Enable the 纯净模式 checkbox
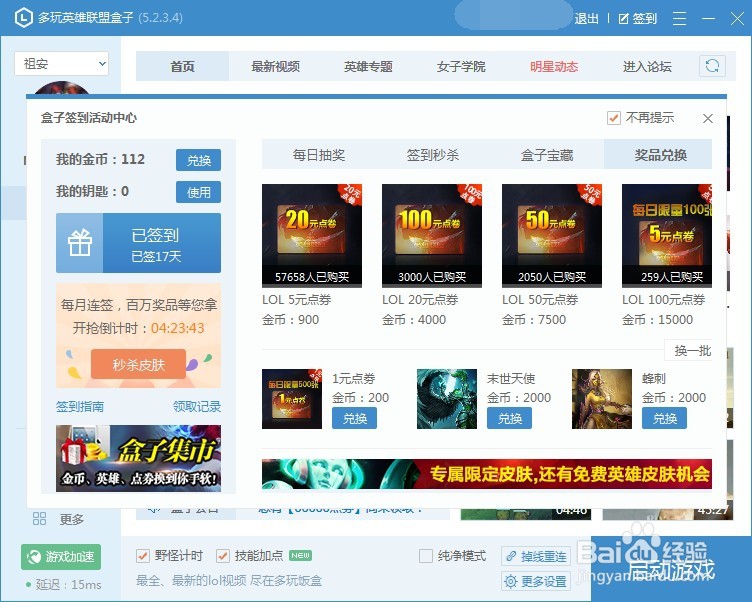This screenshot has width=752, height=602. pyautogui.click(x=425, y=555)
